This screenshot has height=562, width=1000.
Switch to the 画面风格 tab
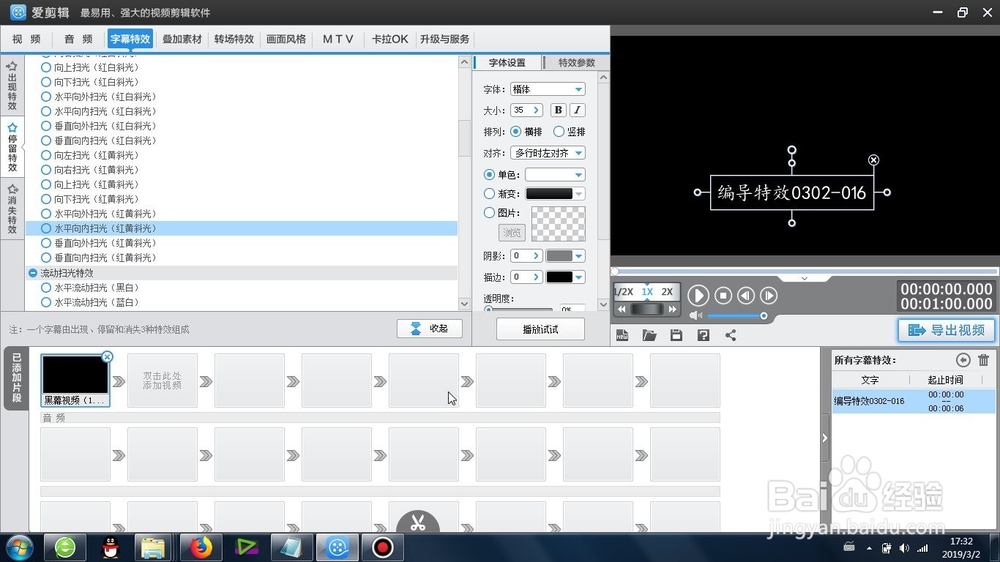tap(286, 39)
